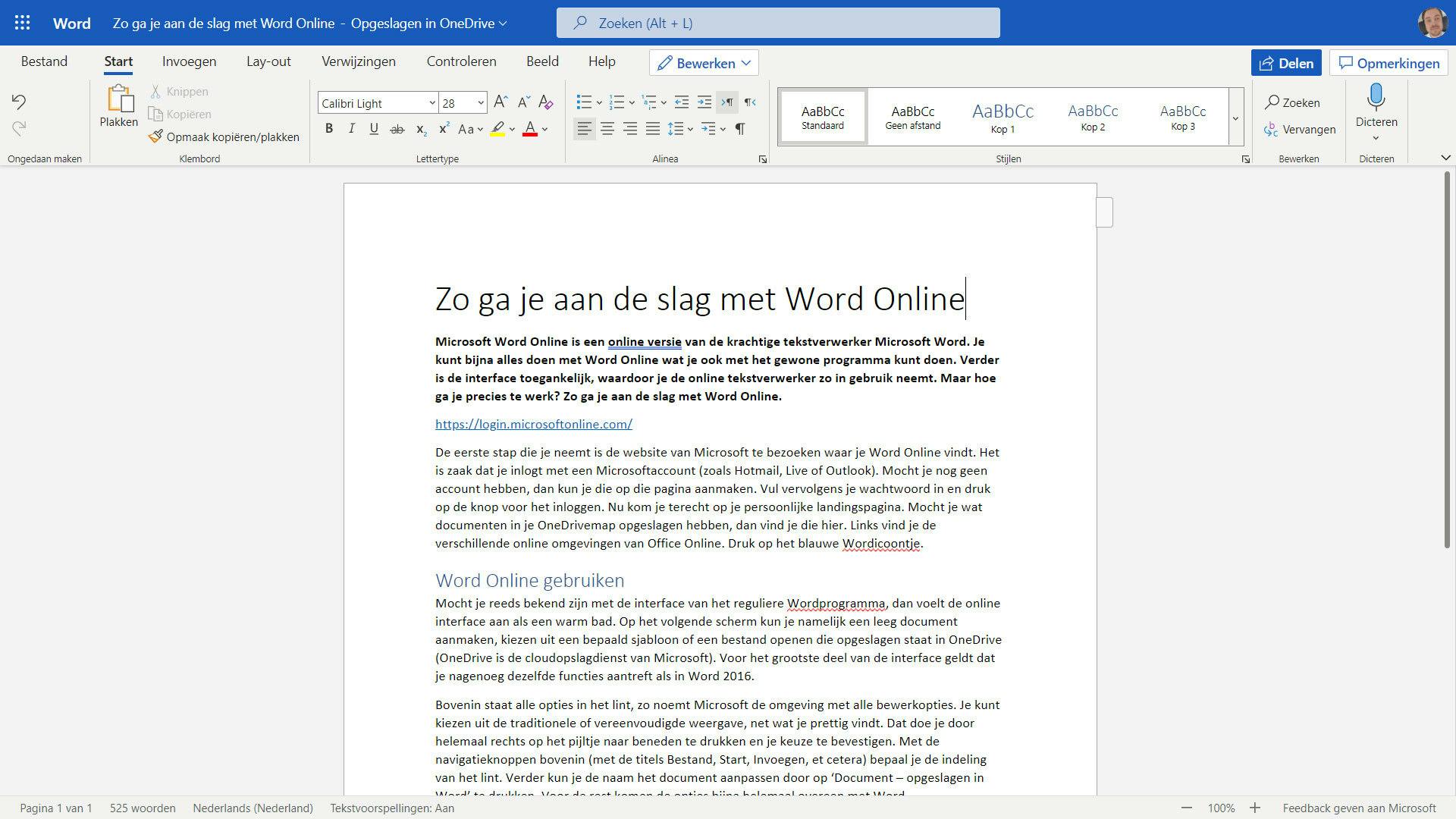Viewport: 1456px width, 819px height.
Task: Open the Invoegen tab
Action: (x=189, y=61)
